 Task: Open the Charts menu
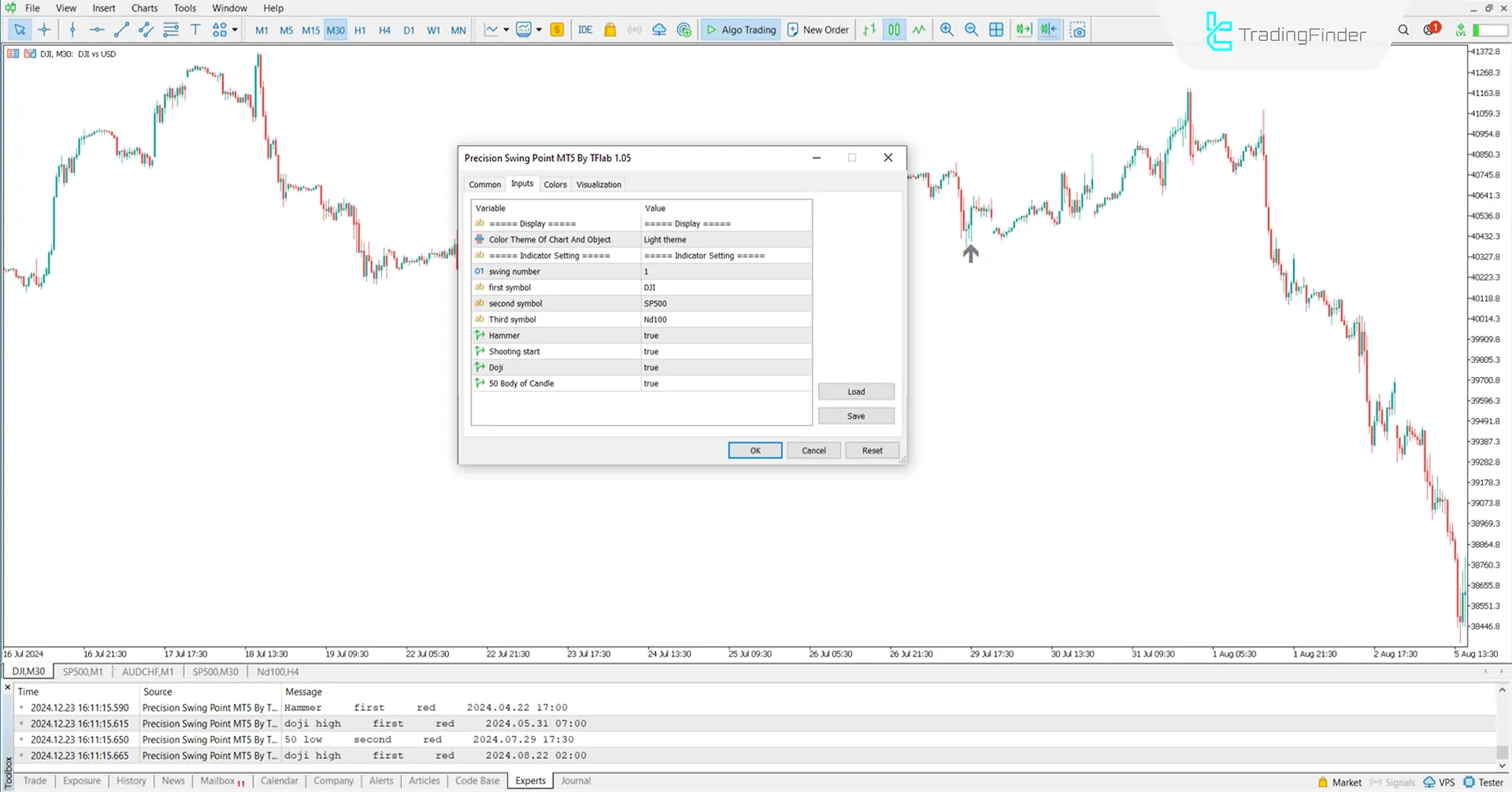click(x=144, y=8)
